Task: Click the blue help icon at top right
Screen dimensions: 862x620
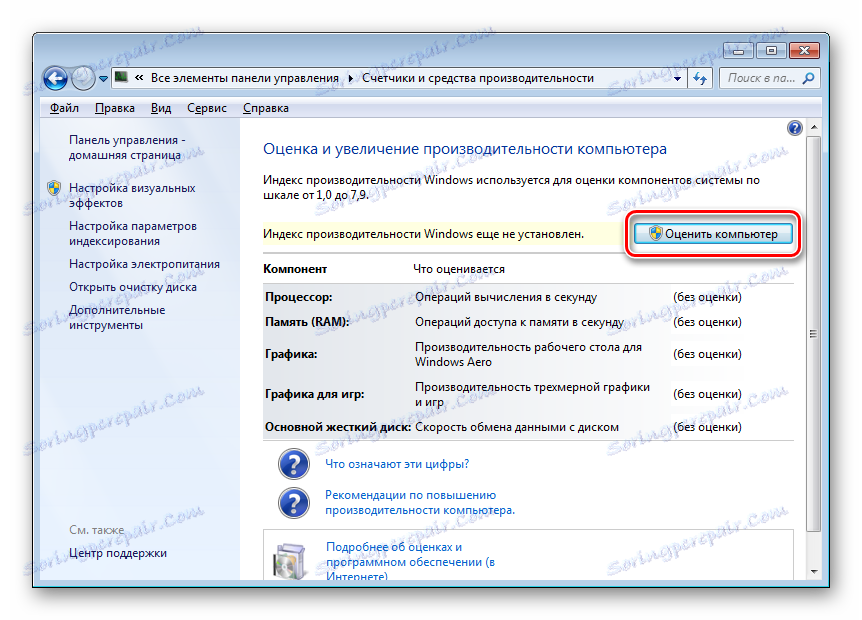Action: [794, 128]
